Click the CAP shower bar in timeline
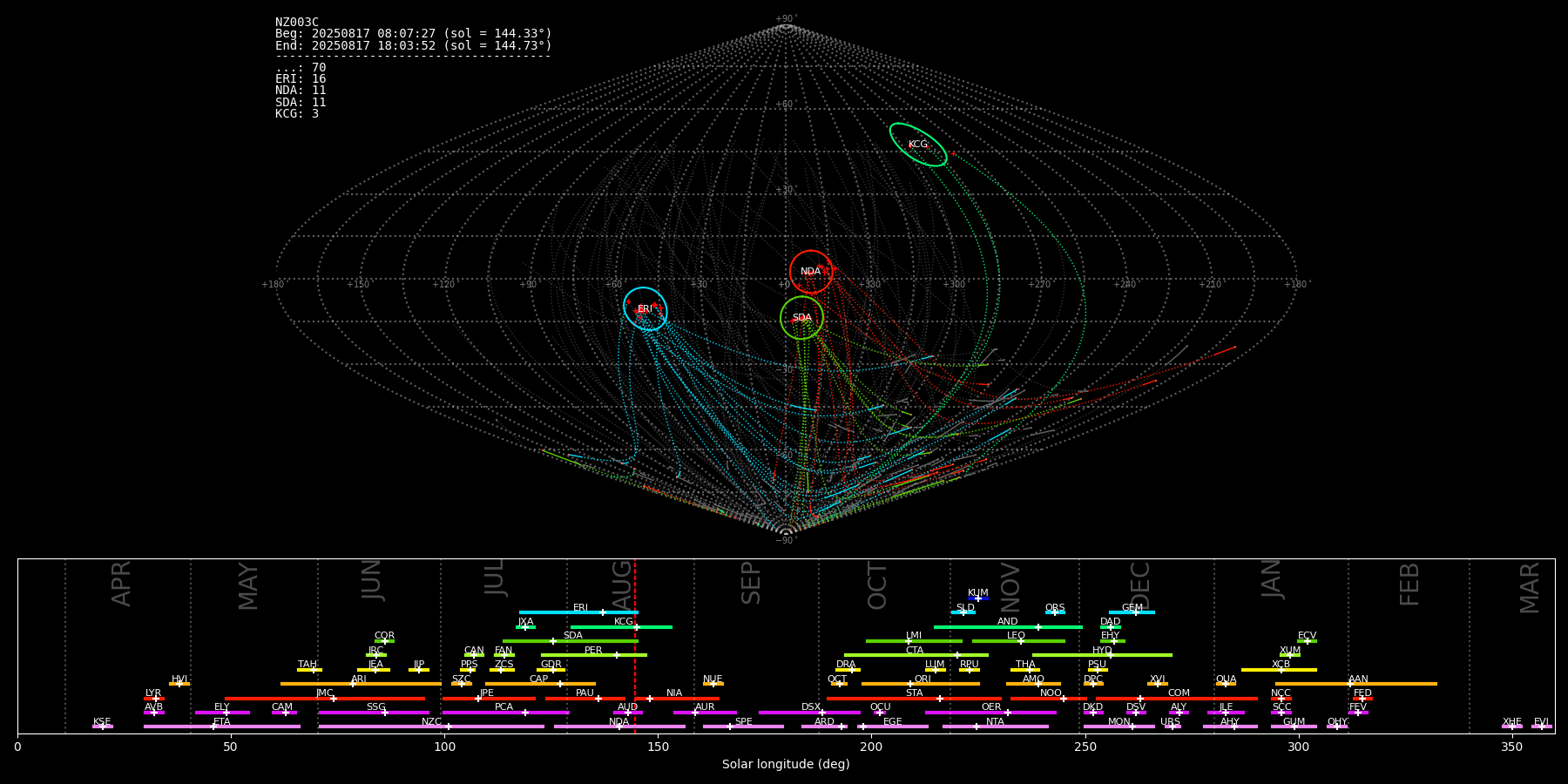Image resolution: width=1568 pixels, height=784 pixels. point(540,684)
